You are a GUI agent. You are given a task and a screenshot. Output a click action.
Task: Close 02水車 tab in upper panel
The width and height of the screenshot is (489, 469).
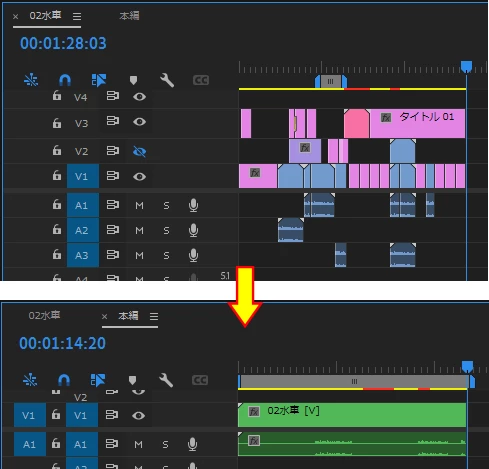(x=15, y=16)
